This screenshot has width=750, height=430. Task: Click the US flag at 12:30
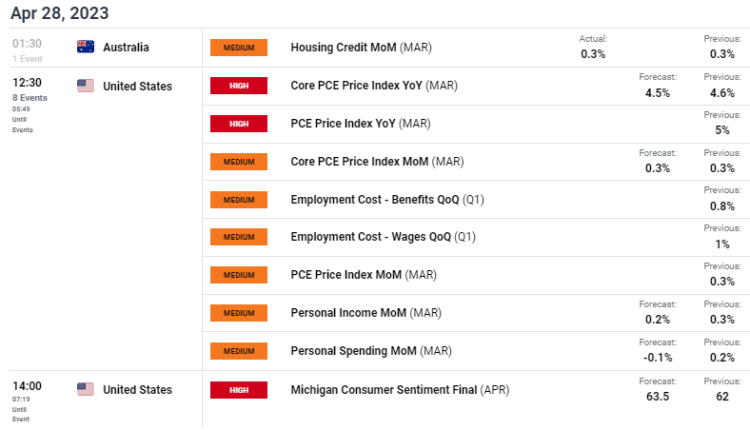tap(86, 86)
